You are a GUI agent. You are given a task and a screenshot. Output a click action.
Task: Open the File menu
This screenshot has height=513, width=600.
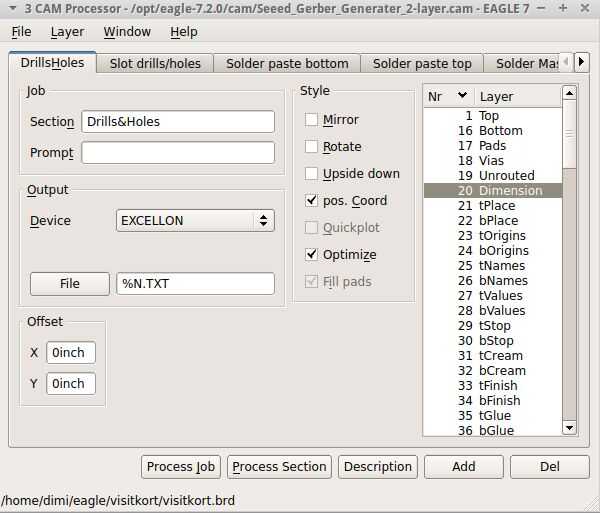(21, 32)
